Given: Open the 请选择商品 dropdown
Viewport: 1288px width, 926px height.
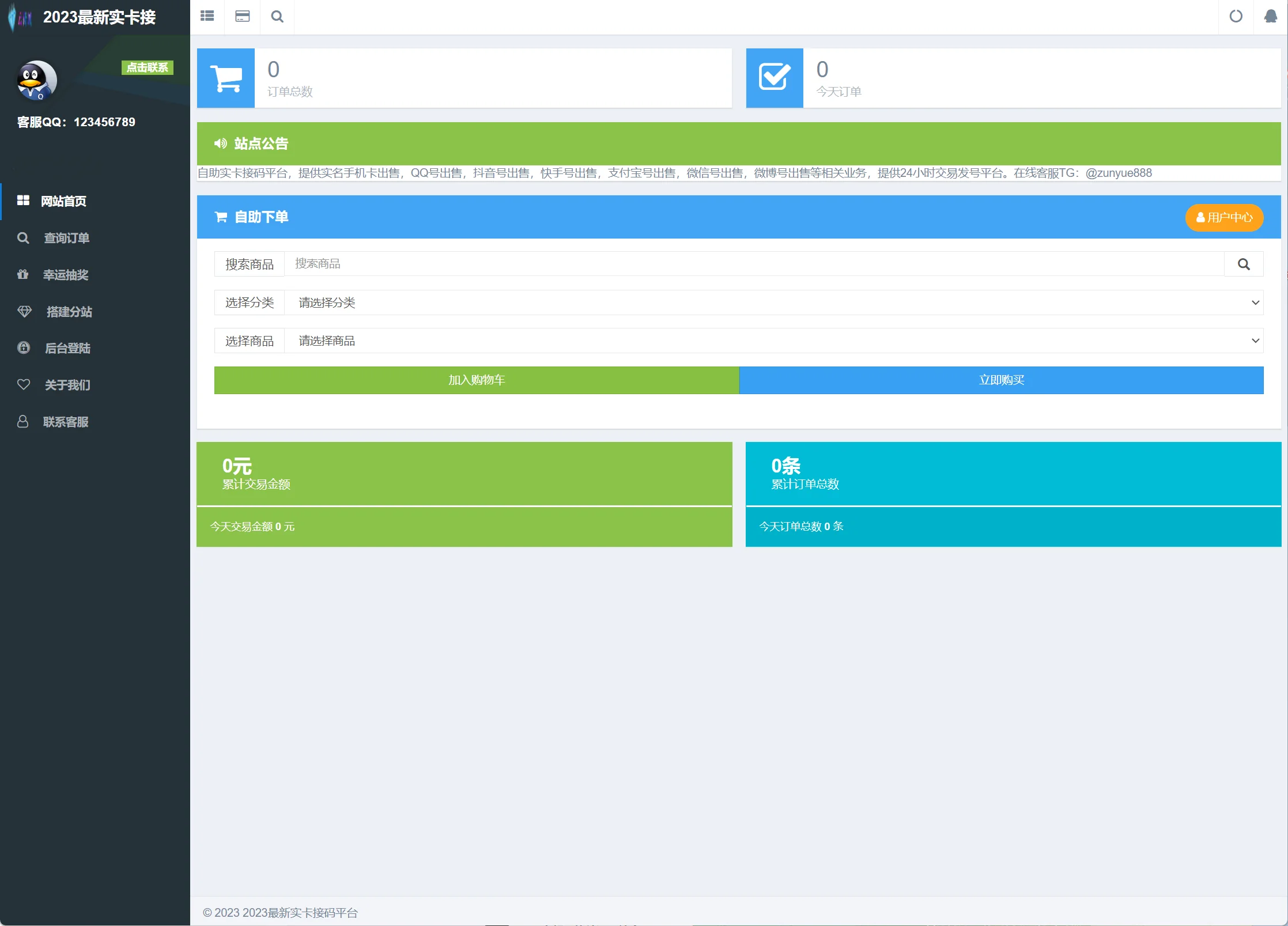Looking at the screenshot, I should point(773,341).
